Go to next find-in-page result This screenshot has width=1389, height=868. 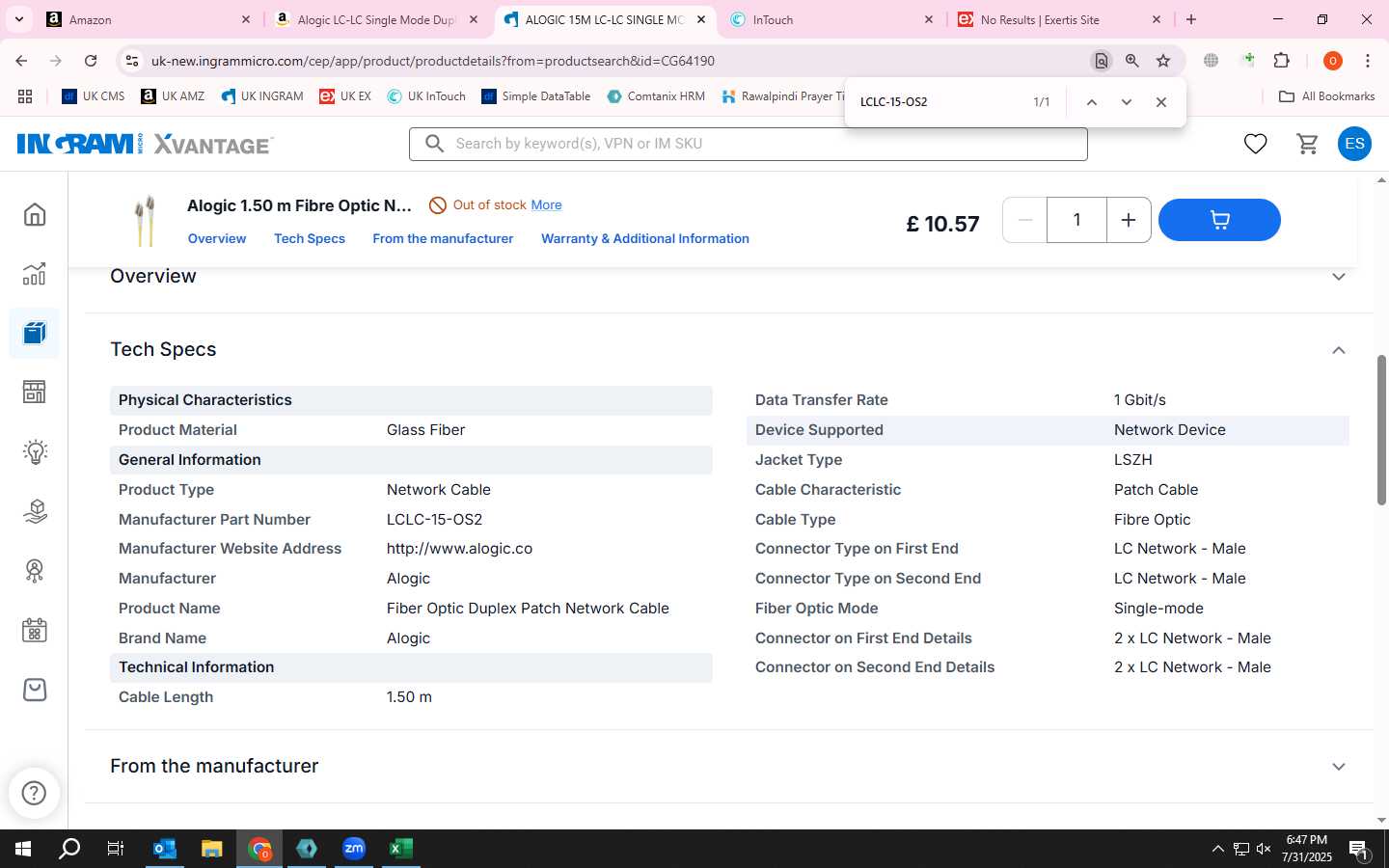(1126, 102)
